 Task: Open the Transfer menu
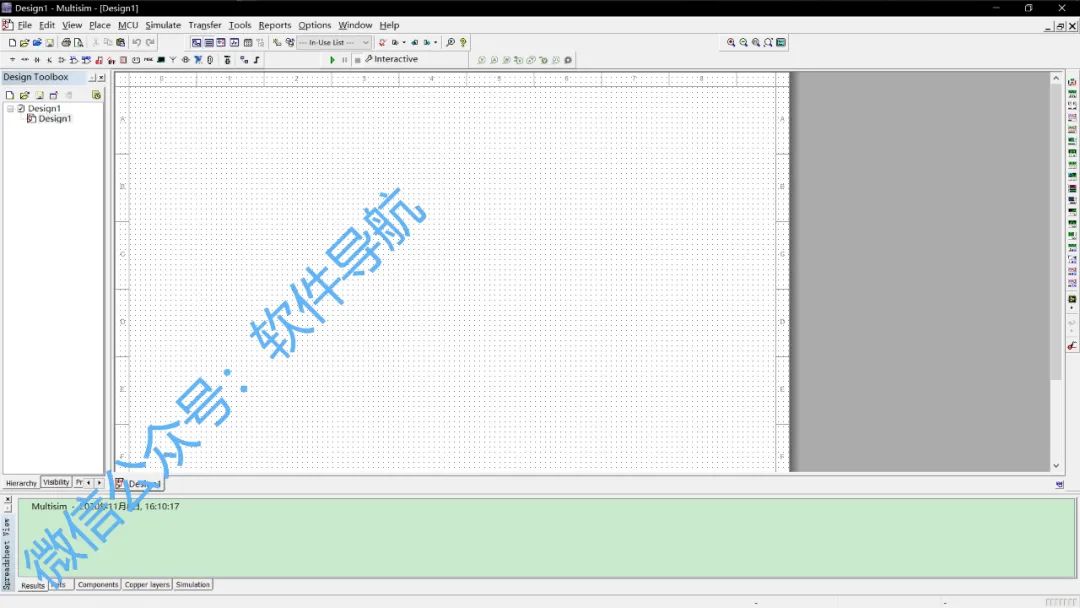[x=205, y=25]
